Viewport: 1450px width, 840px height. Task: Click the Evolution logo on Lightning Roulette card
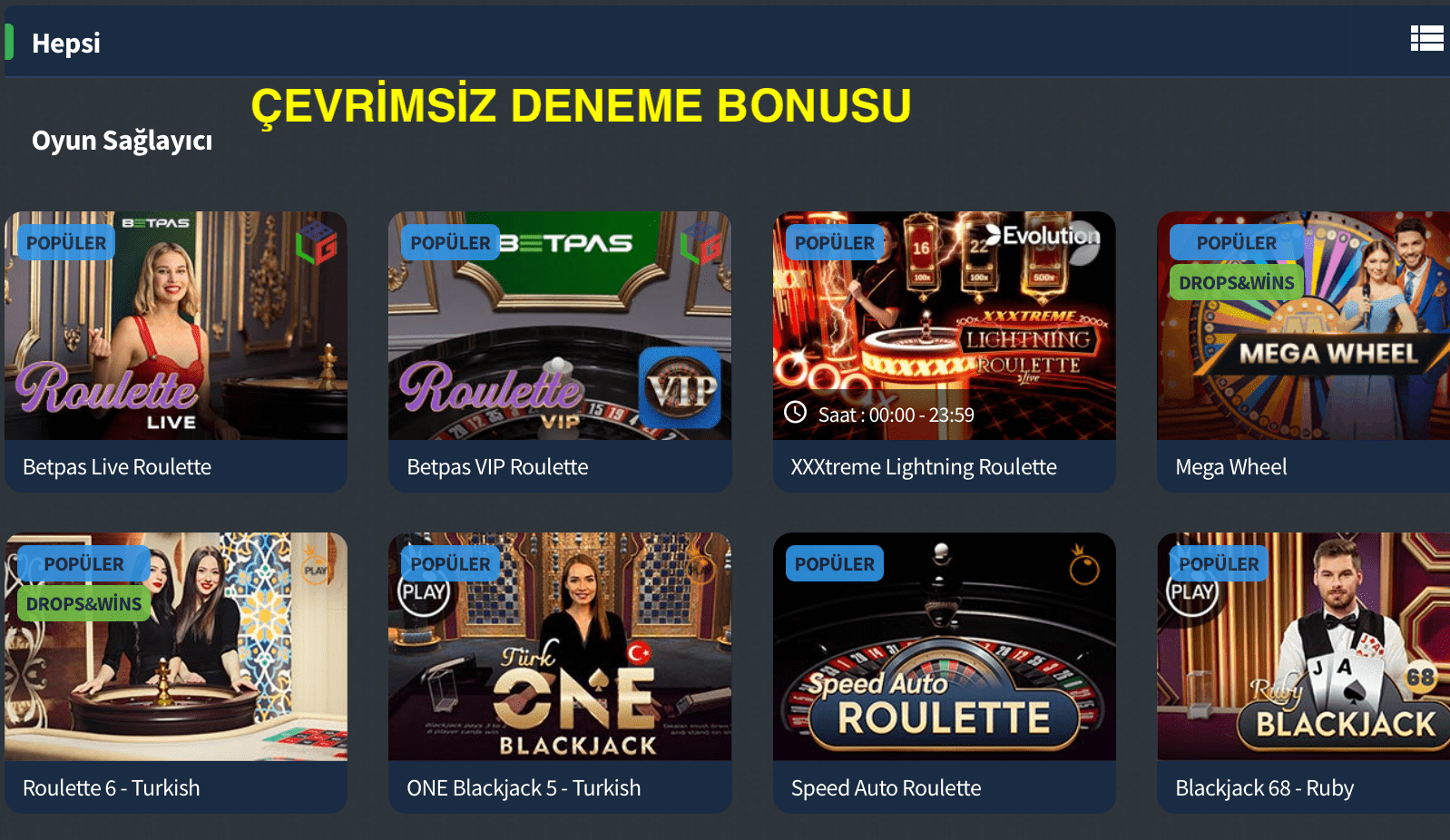coord(1043,236)
